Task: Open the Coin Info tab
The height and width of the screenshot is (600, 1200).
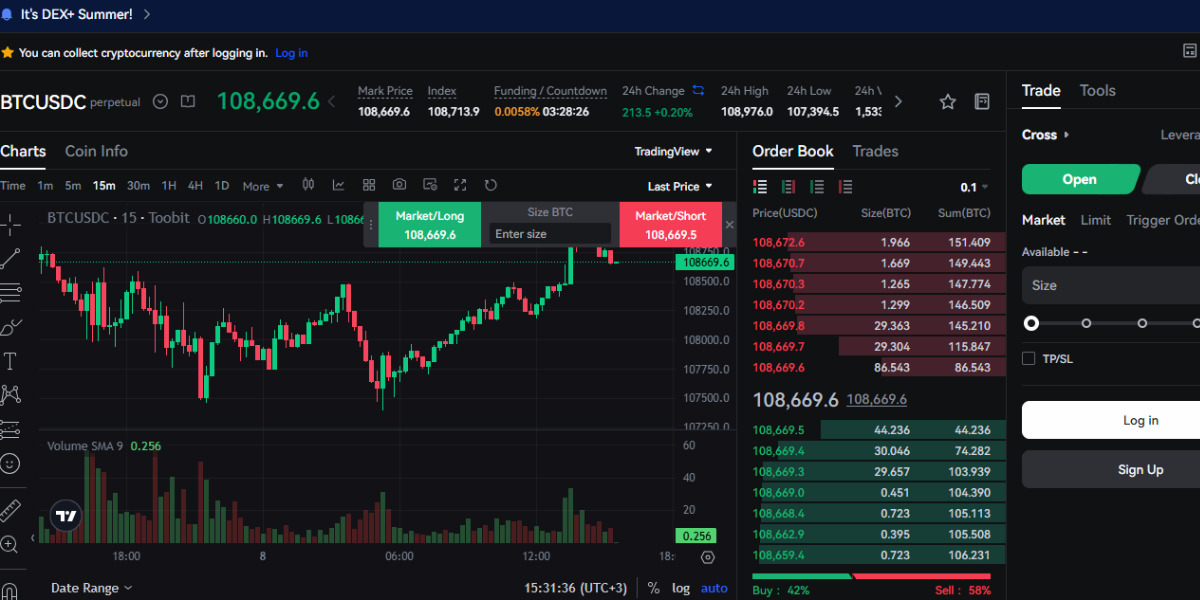Action: (x=96, y=151)
